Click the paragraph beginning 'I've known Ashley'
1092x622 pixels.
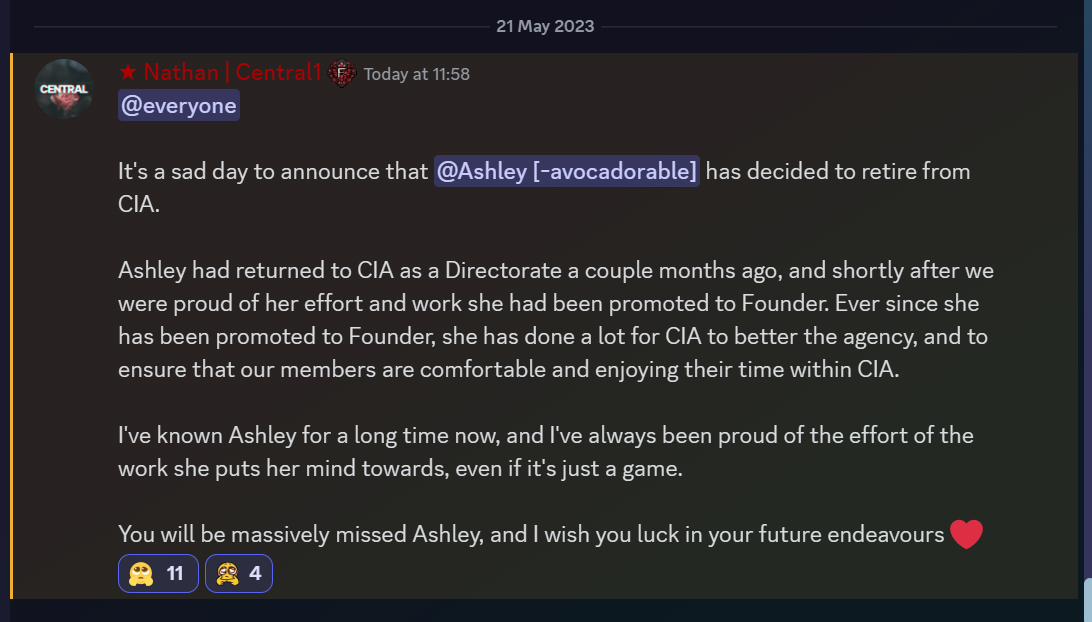(x=546, y=451)
